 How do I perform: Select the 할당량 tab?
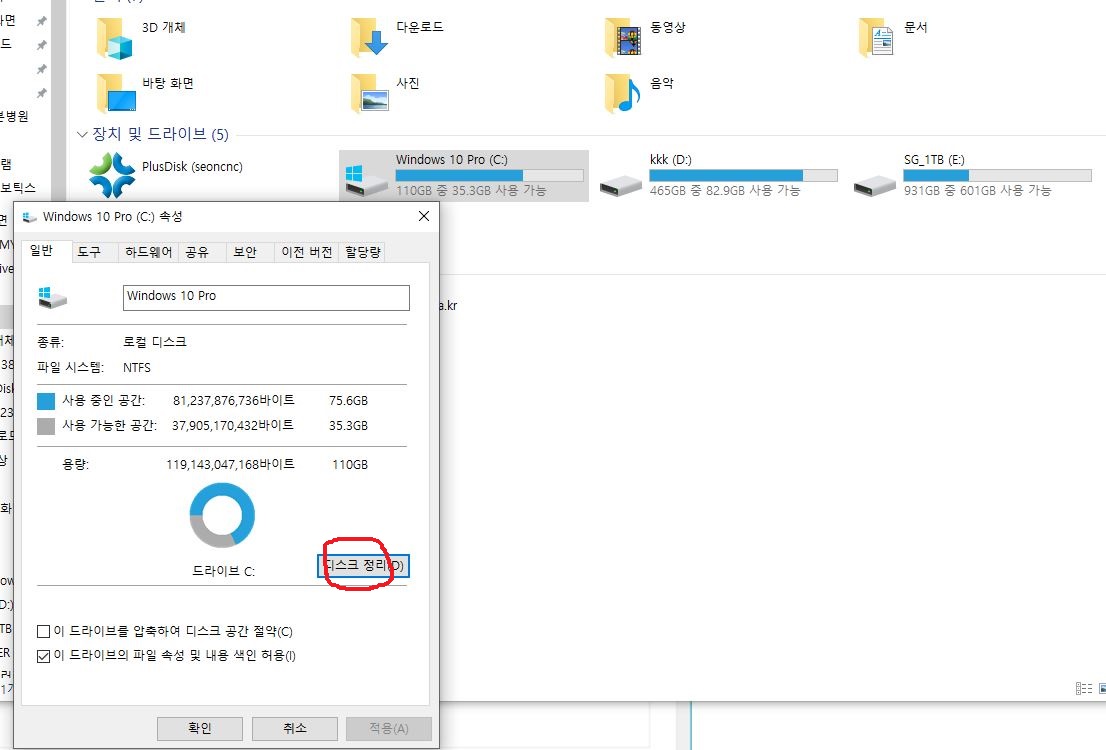click(363, 252)
